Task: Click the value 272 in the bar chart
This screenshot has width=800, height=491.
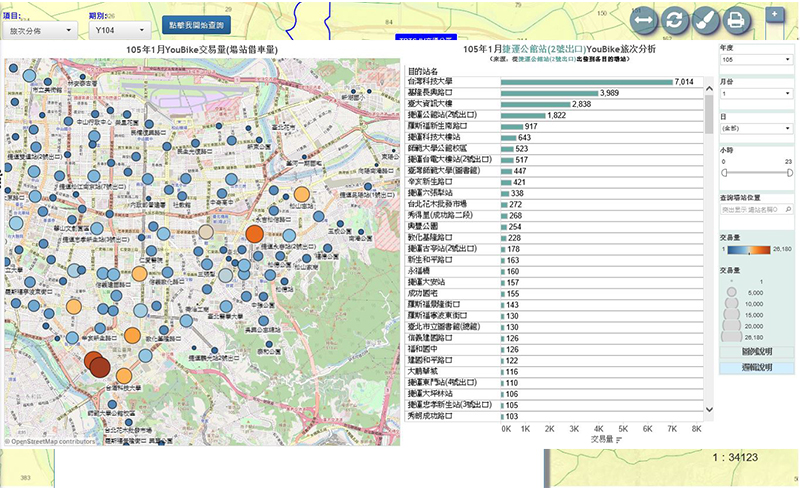Action: click(x=515, y=205)
